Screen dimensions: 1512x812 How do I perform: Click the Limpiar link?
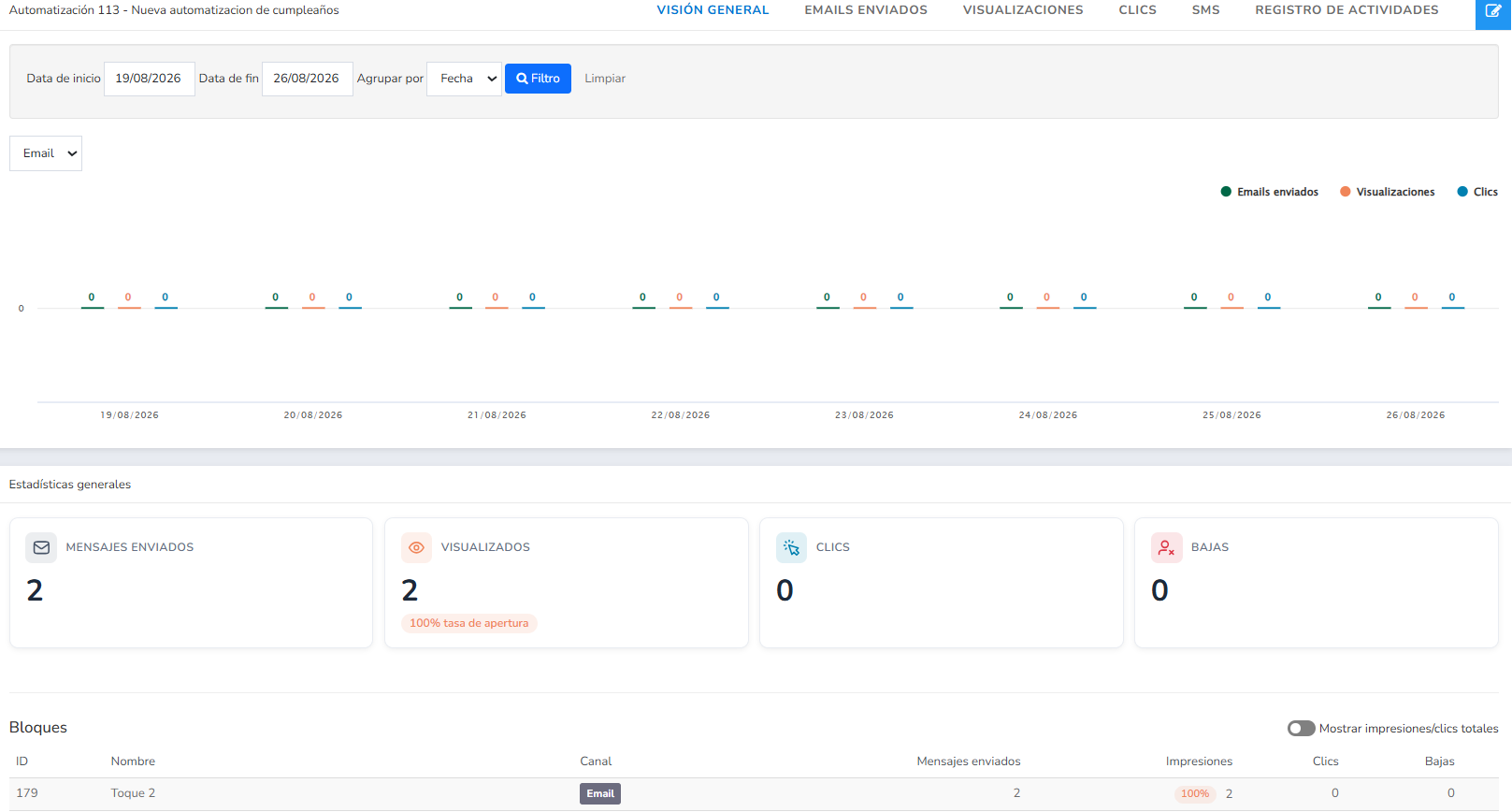[x=605, y=79]
